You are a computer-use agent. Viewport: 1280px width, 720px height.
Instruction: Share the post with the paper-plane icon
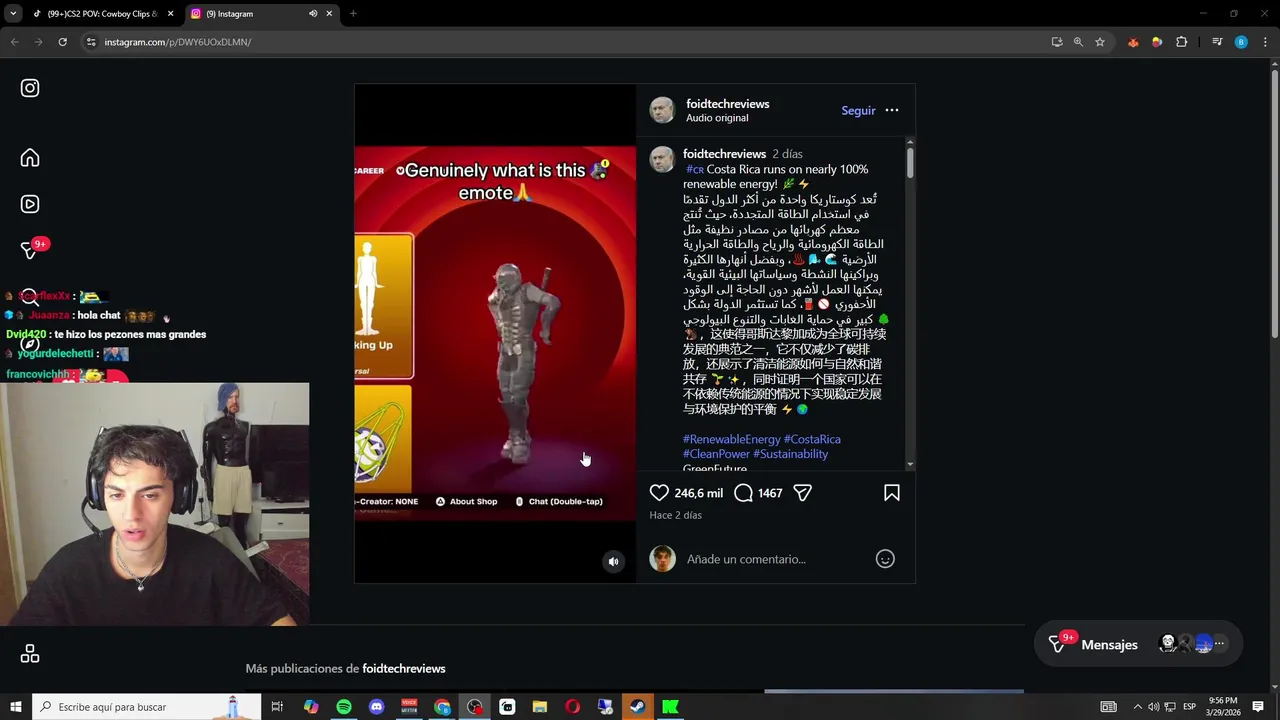802,493
